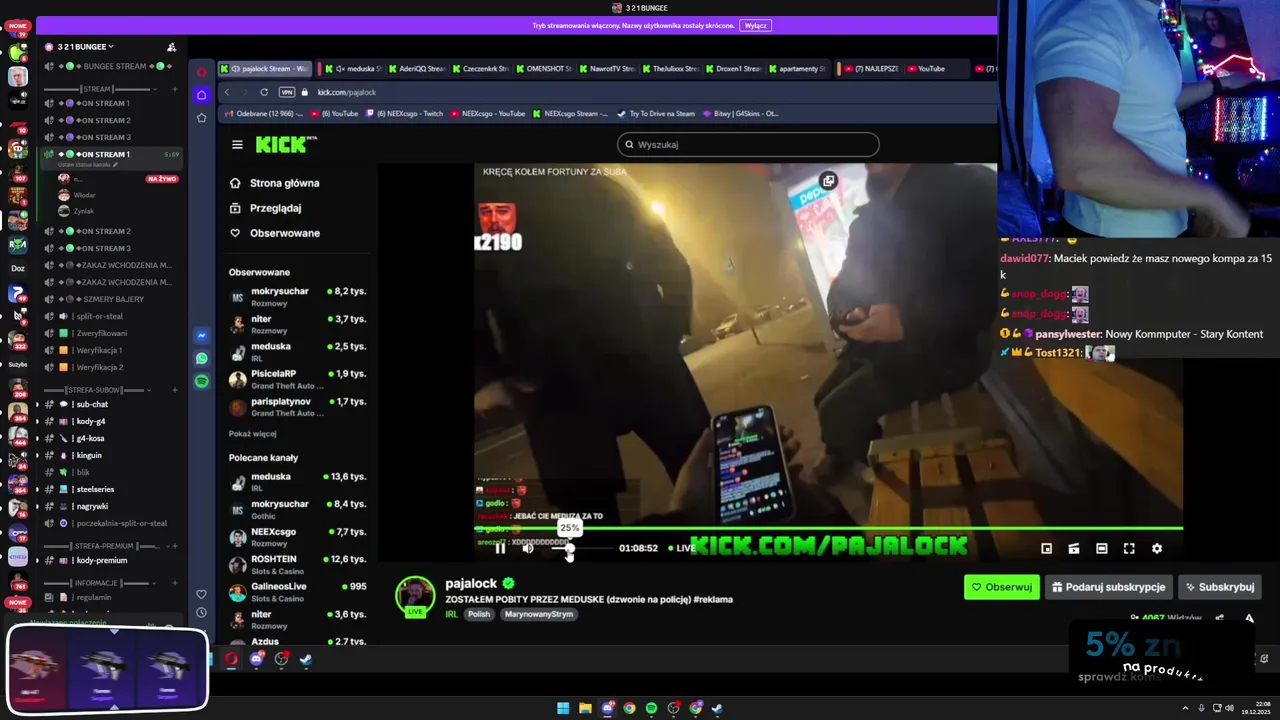Open Strona główna in Kick sidebar
The width and height of the screenshot is (1280, 720).
tap(275, 183)
